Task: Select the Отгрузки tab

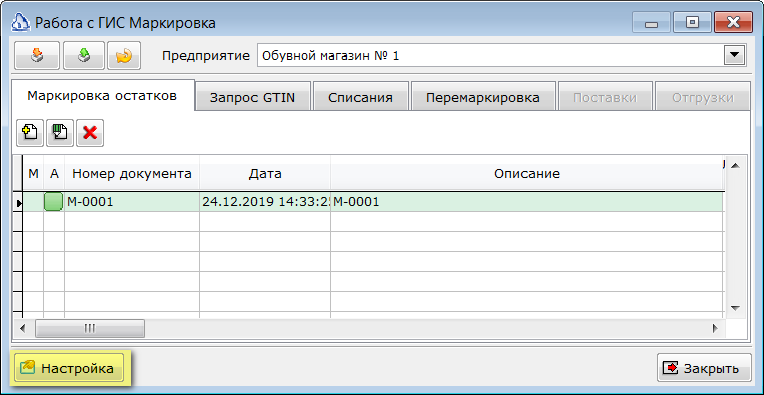Action: (x=703, y=97)
